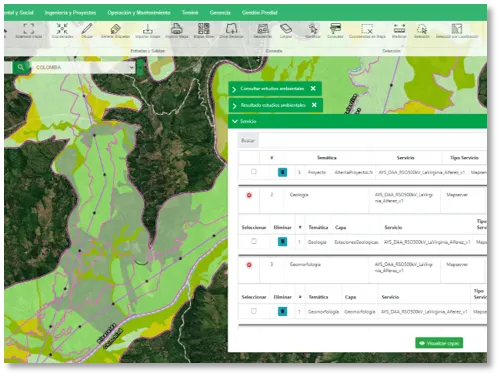Open the Gerencia menu
Image resolution: width=500 pixels, height=376 pixels.
220,13
